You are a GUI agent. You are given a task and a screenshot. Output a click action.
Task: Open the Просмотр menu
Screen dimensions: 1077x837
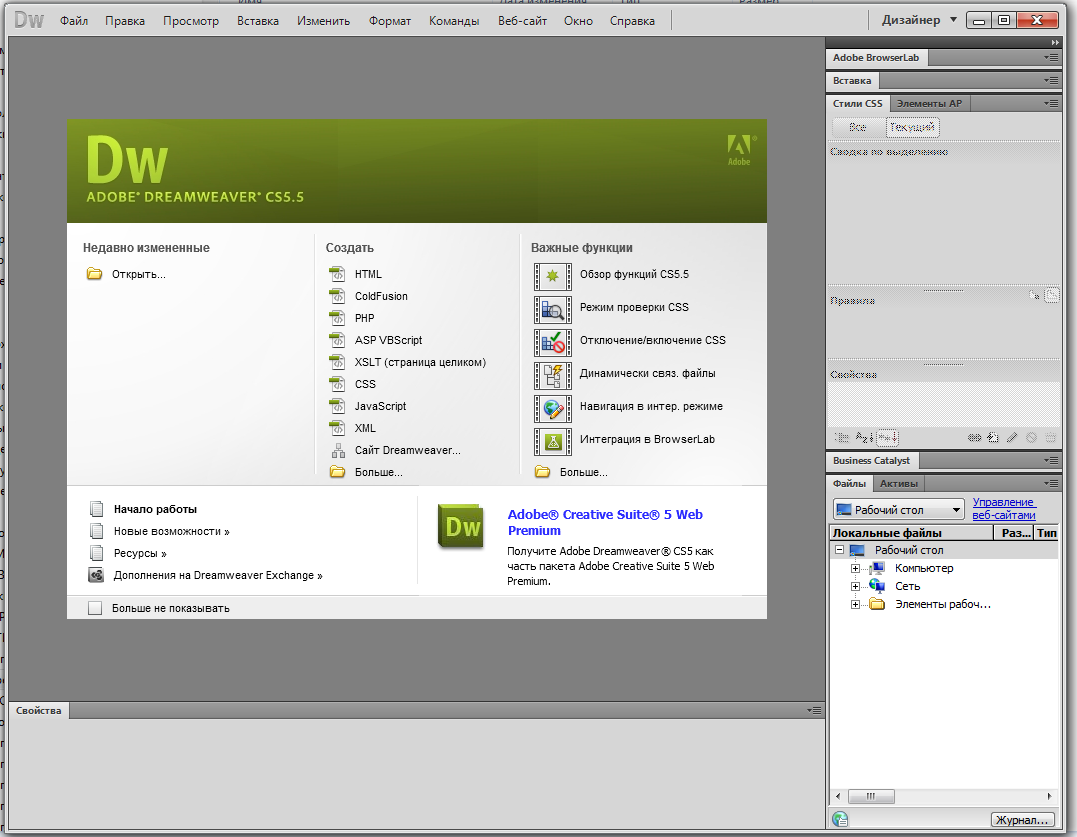tap(191, 21)
